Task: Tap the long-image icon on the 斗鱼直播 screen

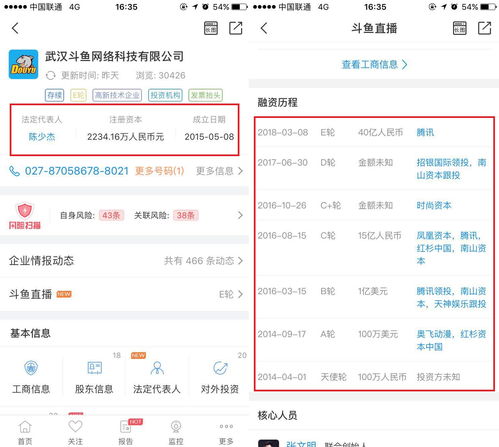Action: tap(460, 28)
